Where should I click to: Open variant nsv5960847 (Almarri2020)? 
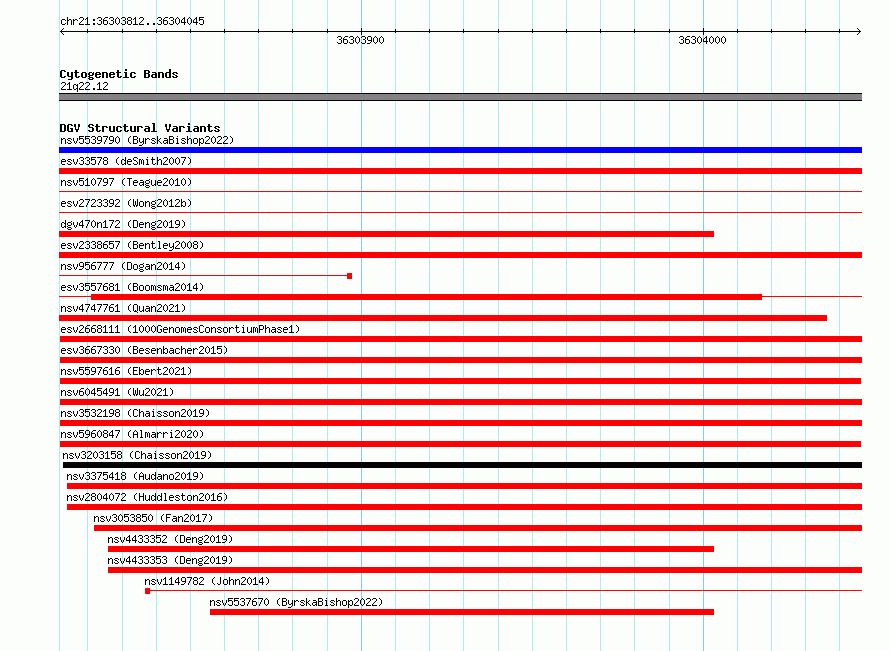tap(132, 434)
